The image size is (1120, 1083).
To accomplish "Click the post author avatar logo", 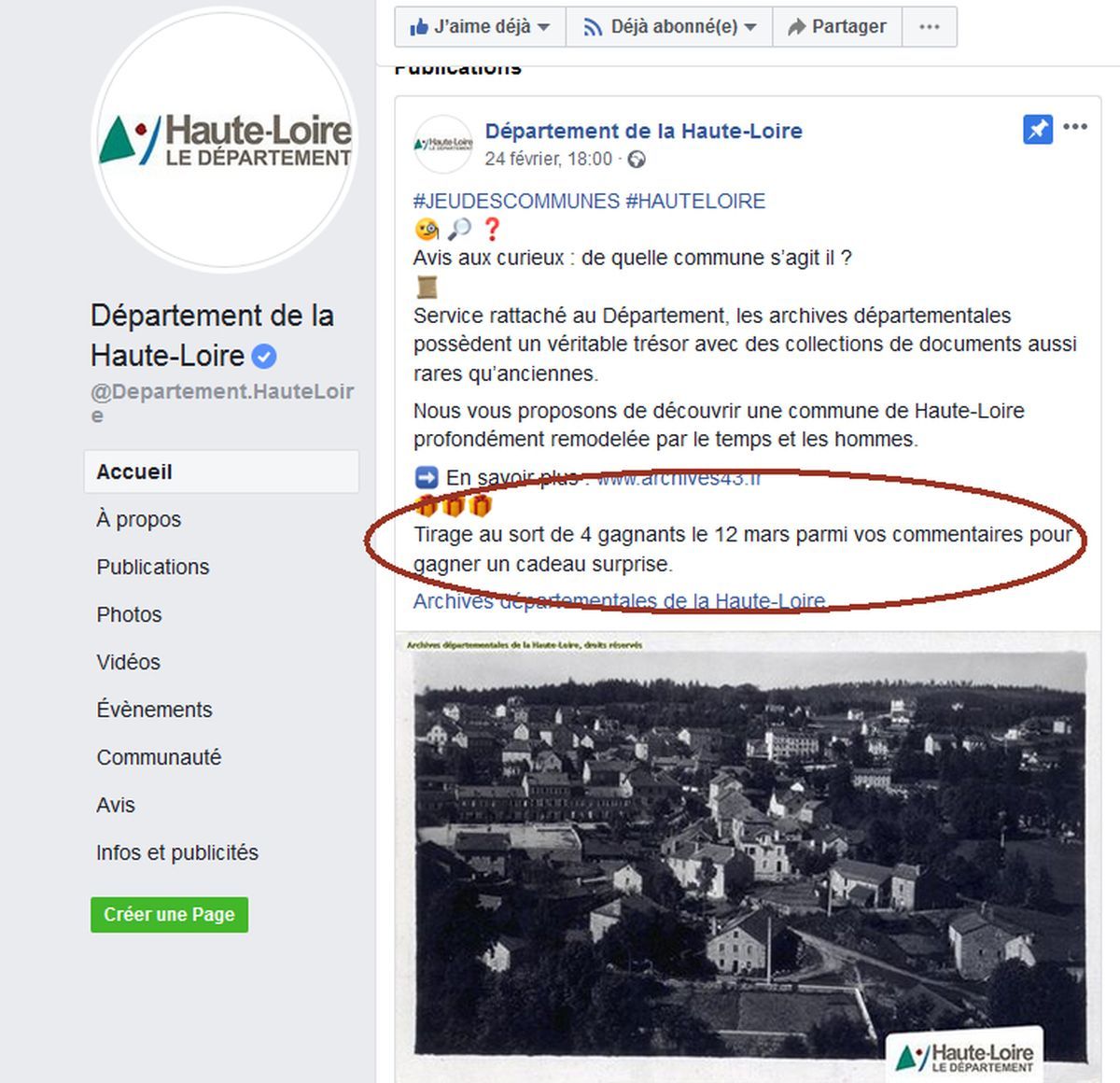I will click(x=443, y=144).
